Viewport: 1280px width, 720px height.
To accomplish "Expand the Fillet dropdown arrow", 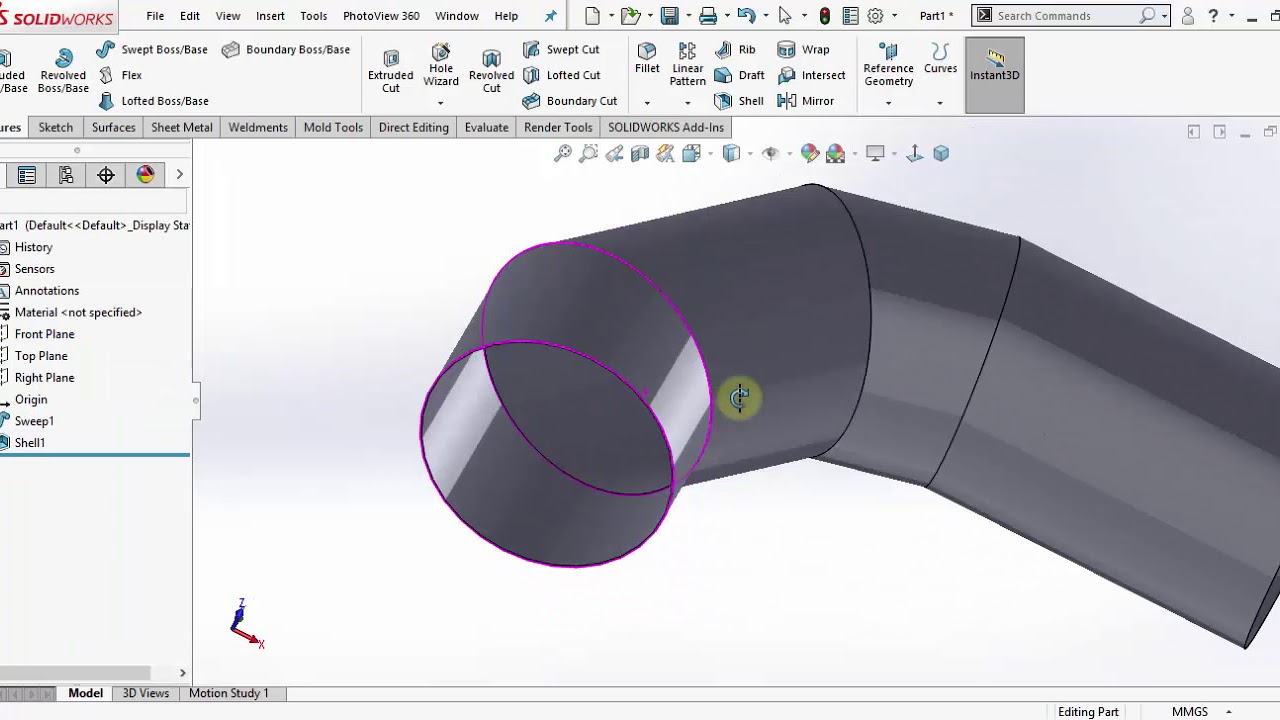I will (x=647, y=103).
